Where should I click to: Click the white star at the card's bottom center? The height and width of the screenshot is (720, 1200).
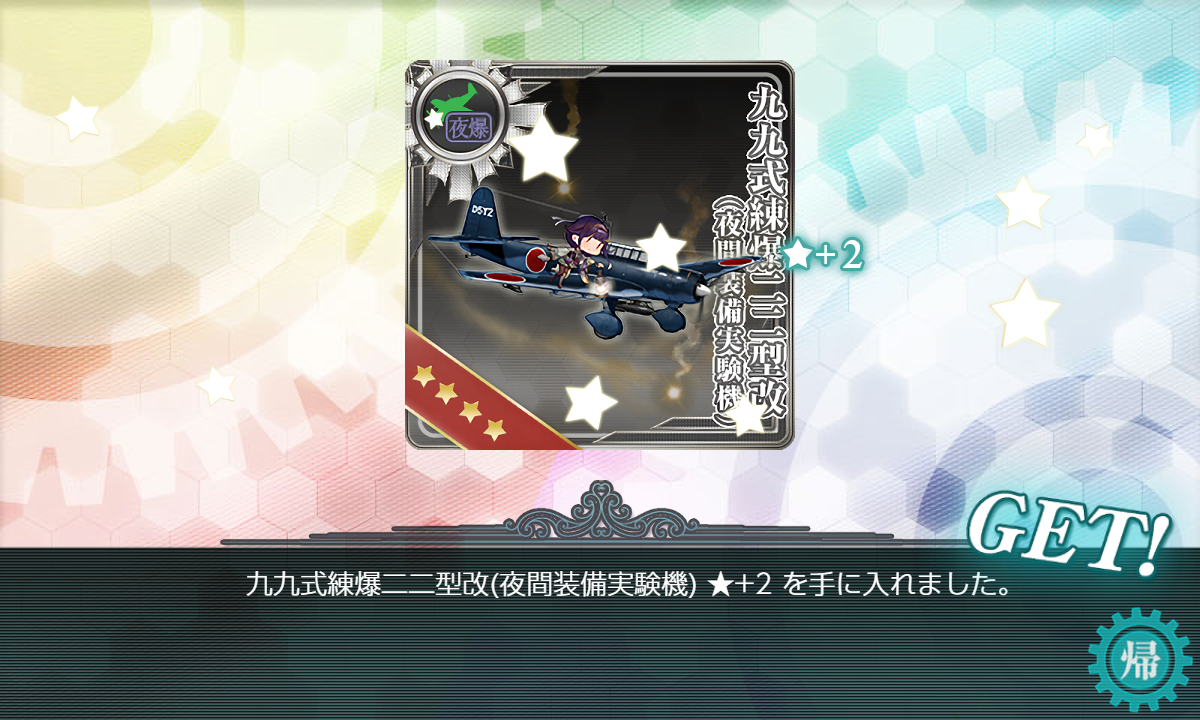(x=590, y=402)
